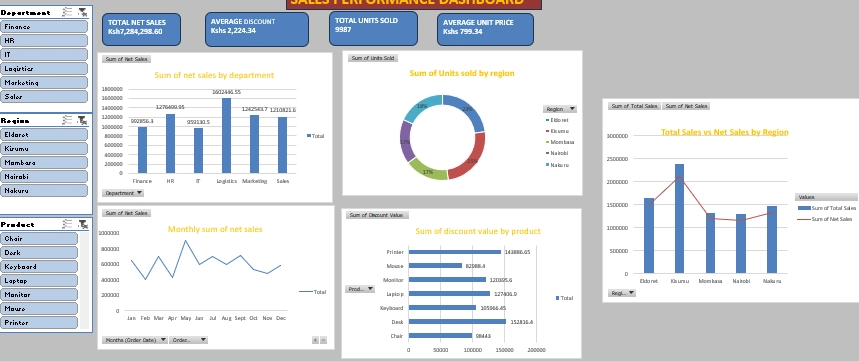
Task: Clear filter icon on Department slicer
Action: (x=82, y=12)
